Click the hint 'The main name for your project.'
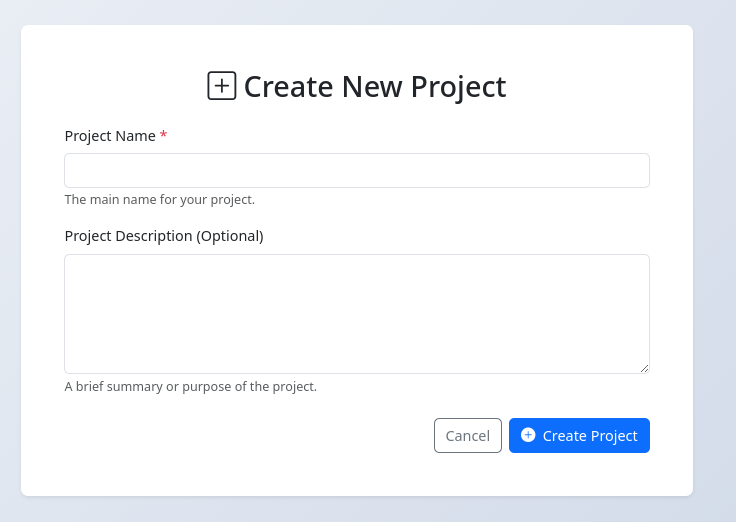This screenshot has width=736, height=522. 160,200
